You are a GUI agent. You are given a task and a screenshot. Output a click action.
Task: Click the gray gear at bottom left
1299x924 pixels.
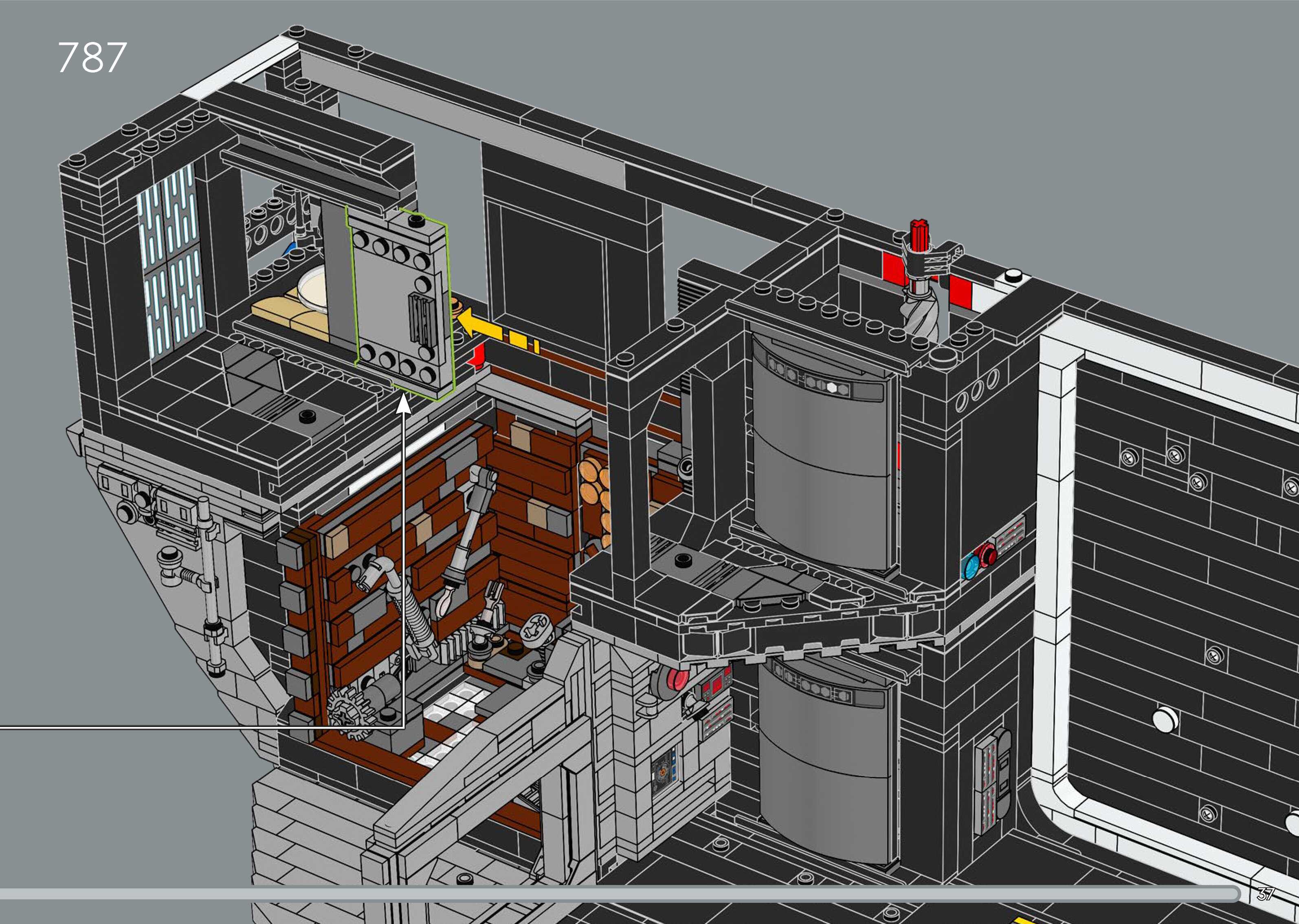[347, 711]
